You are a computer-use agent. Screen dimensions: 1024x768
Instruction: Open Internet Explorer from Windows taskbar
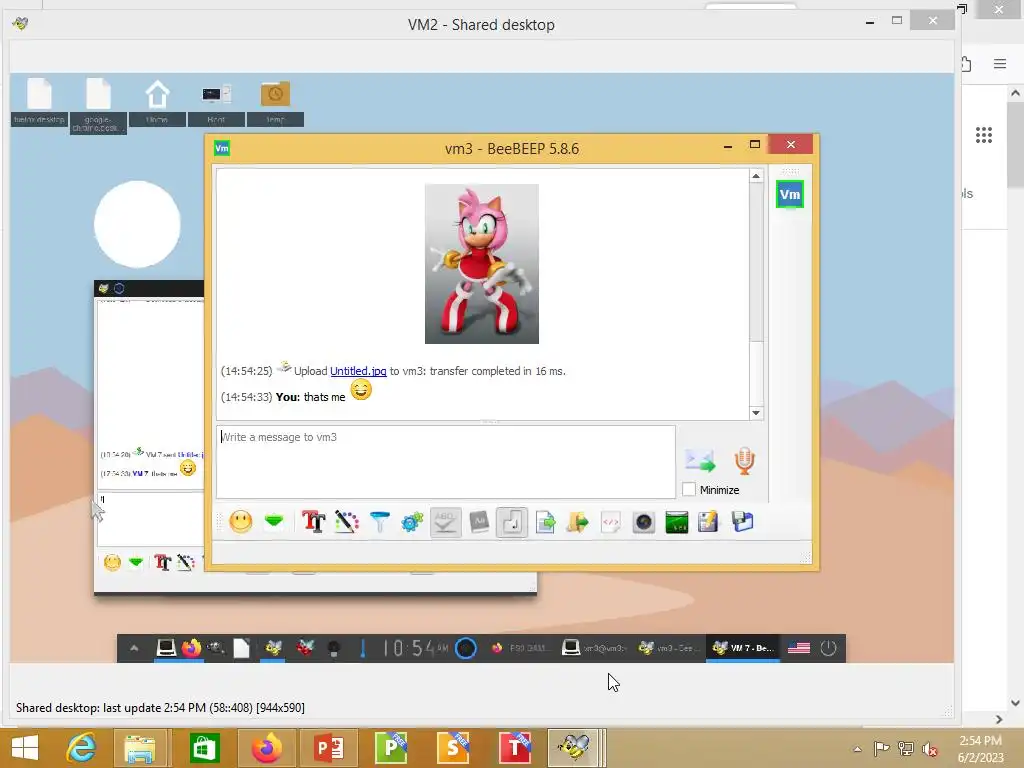(81, 748)
